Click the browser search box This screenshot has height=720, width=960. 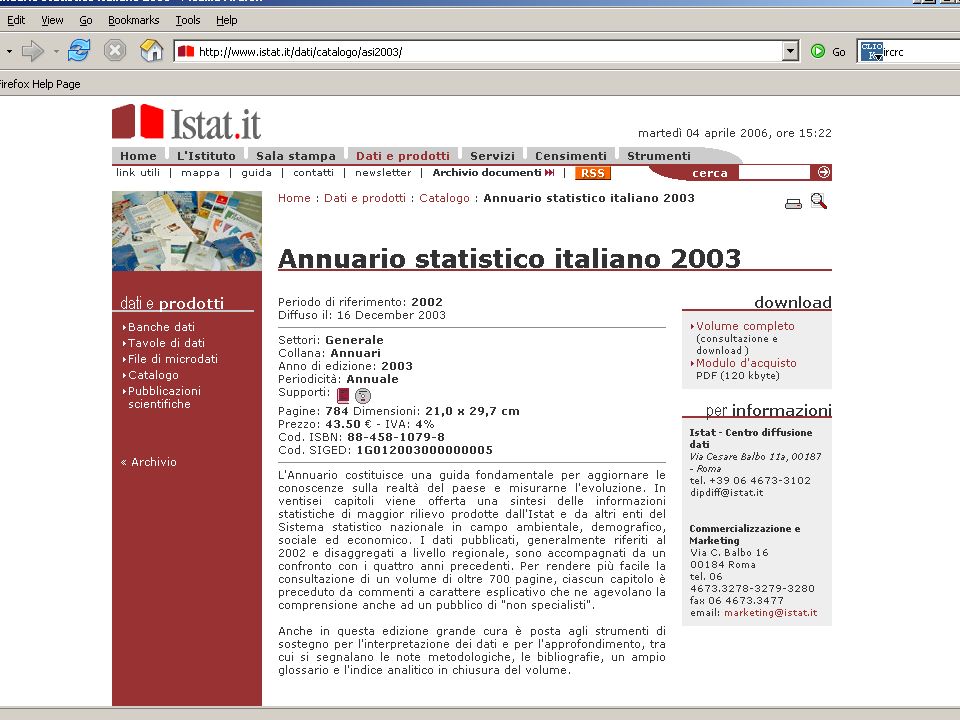click(921, 51)
